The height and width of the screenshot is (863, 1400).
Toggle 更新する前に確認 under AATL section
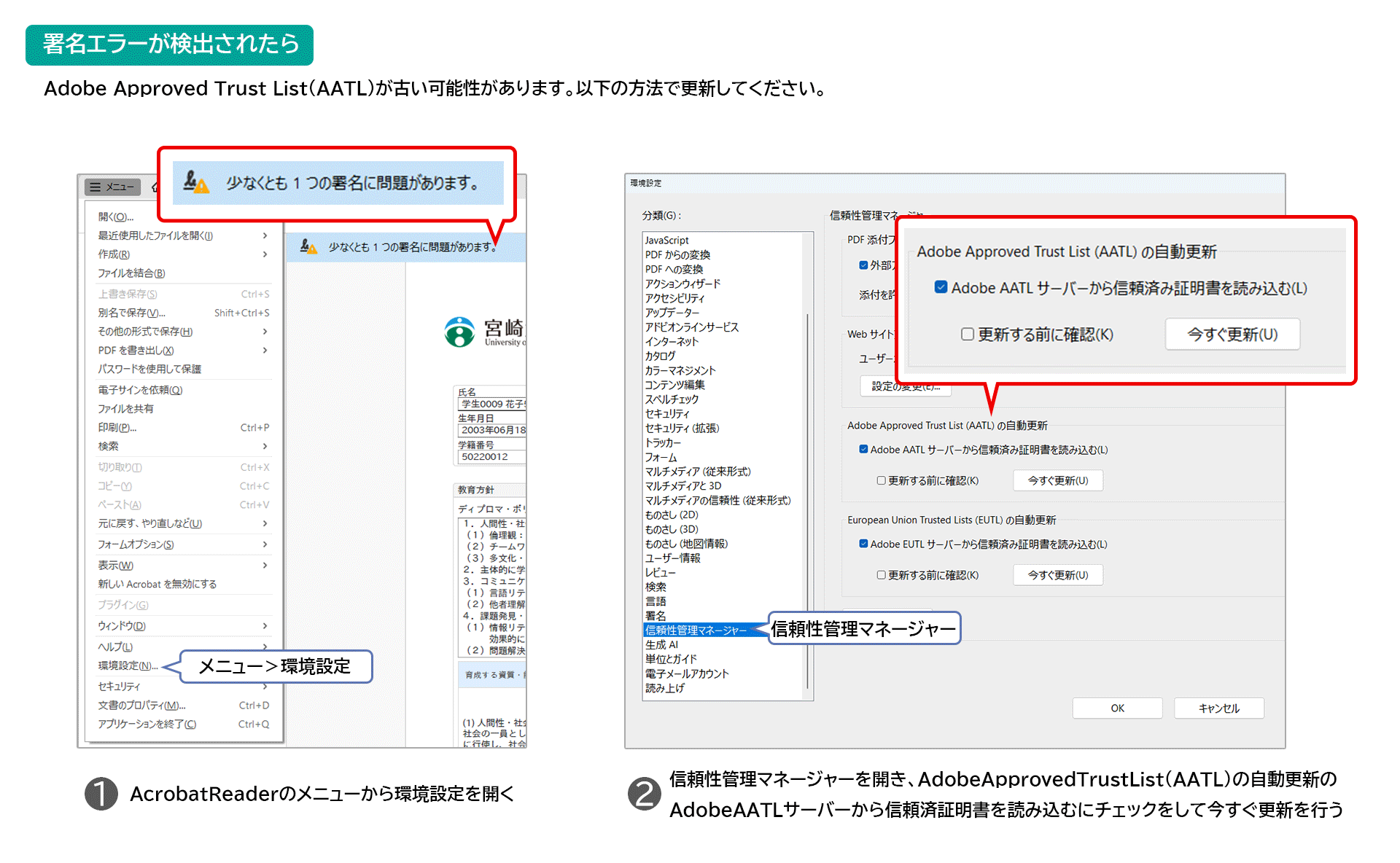[x=881, y=481]
